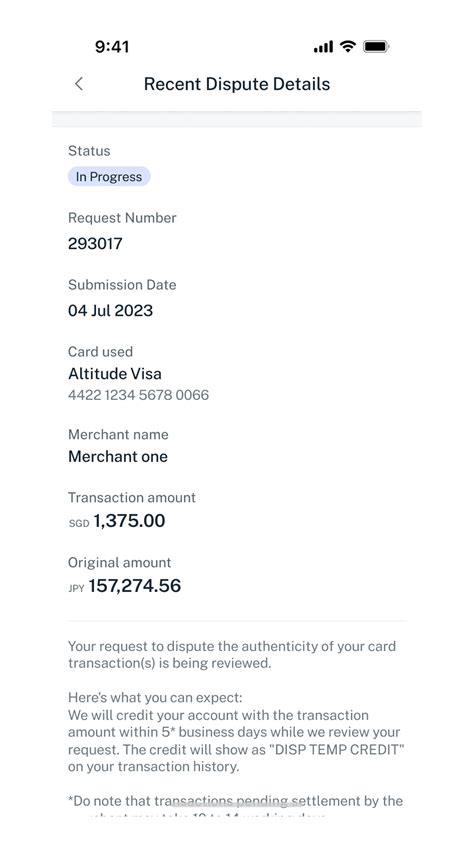
Task: Tap the back arrow icon
Action: click(79, 84)
